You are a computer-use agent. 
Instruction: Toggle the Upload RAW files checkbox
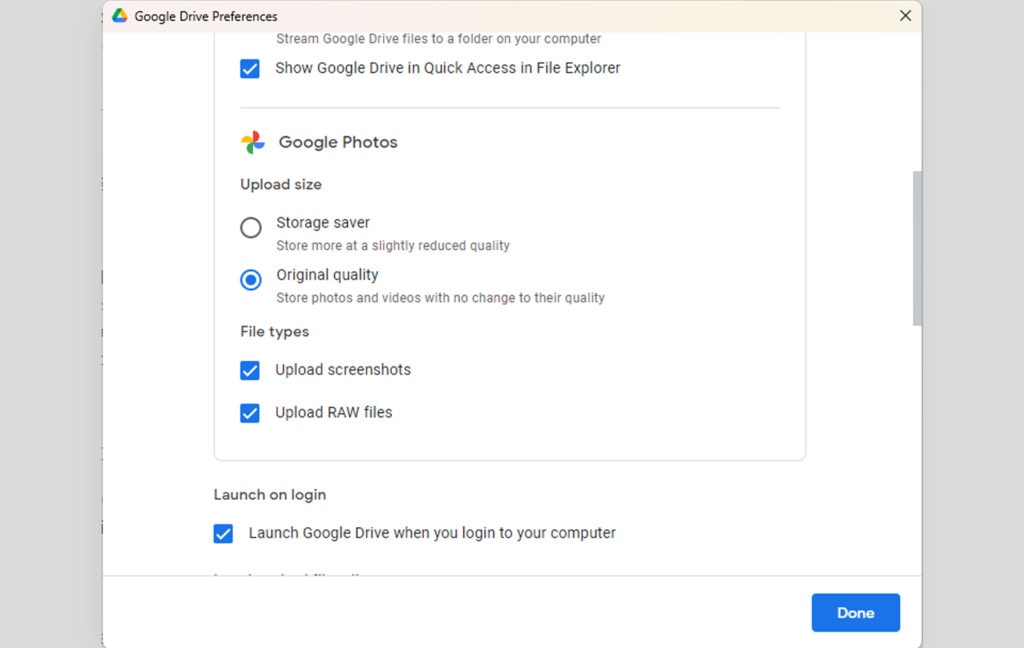pos(249,413)
